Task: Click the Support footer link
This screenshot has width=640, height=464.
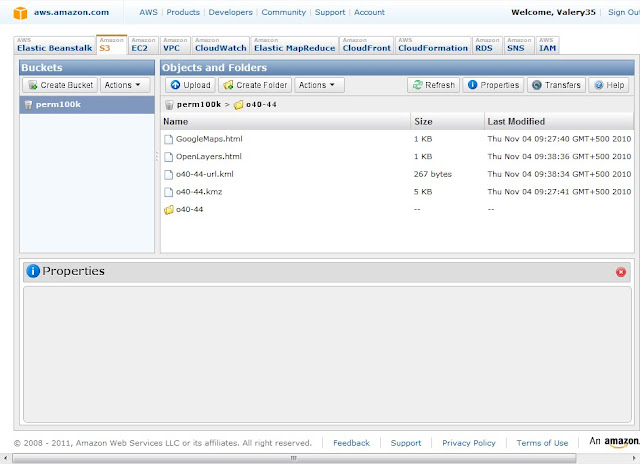Action: click(406, 443)
